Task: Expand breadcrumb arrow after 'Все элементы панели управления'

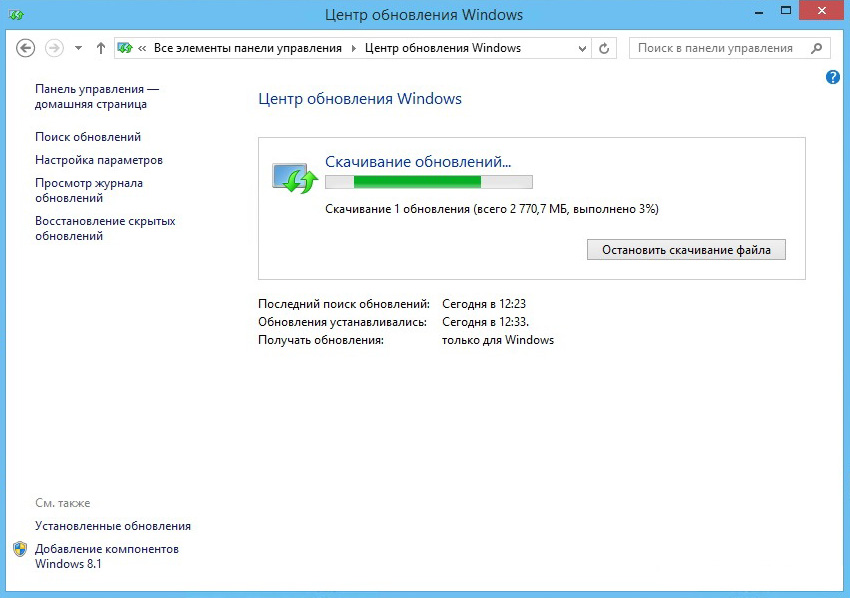Action: [x=353, y=48]
